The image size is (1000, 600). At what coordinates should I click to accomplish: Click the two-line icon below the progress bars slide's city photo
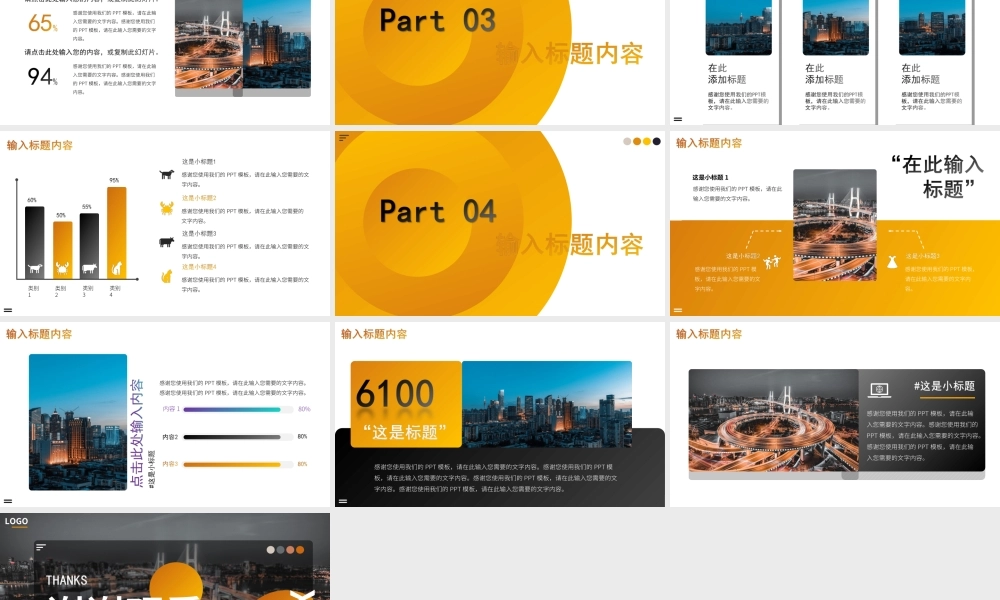pyautogui.click(x=8, y=501)
